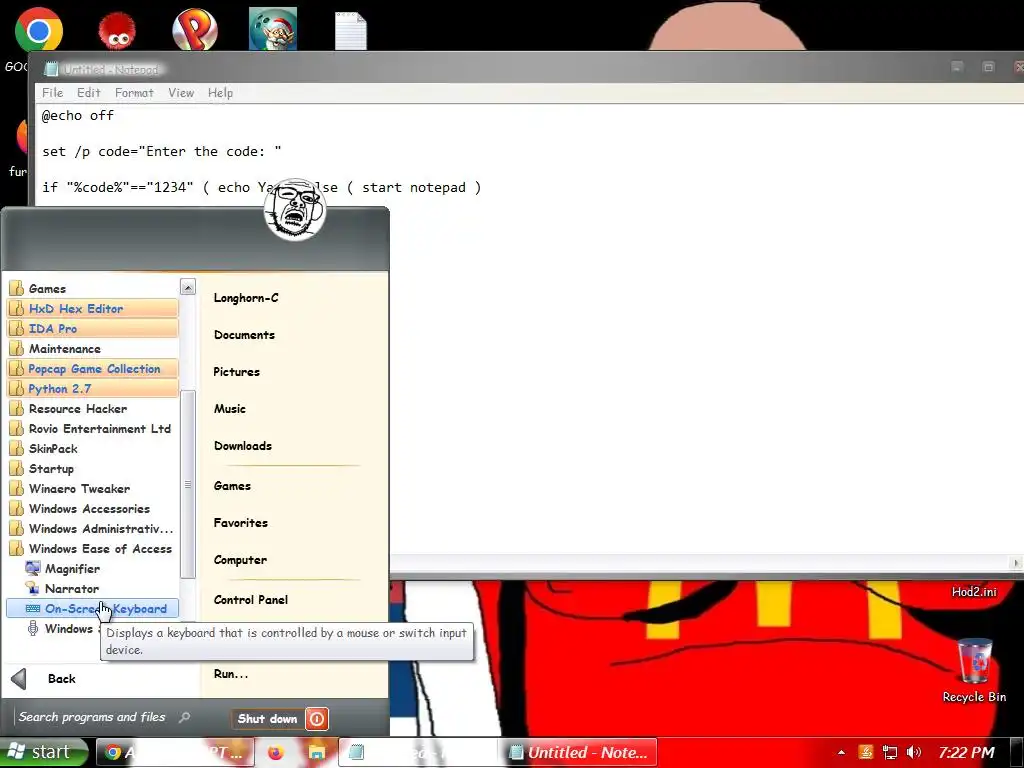Click the clock showing 7:22 PM
This screenshot has width=1024, height=768.
[967, 752]
